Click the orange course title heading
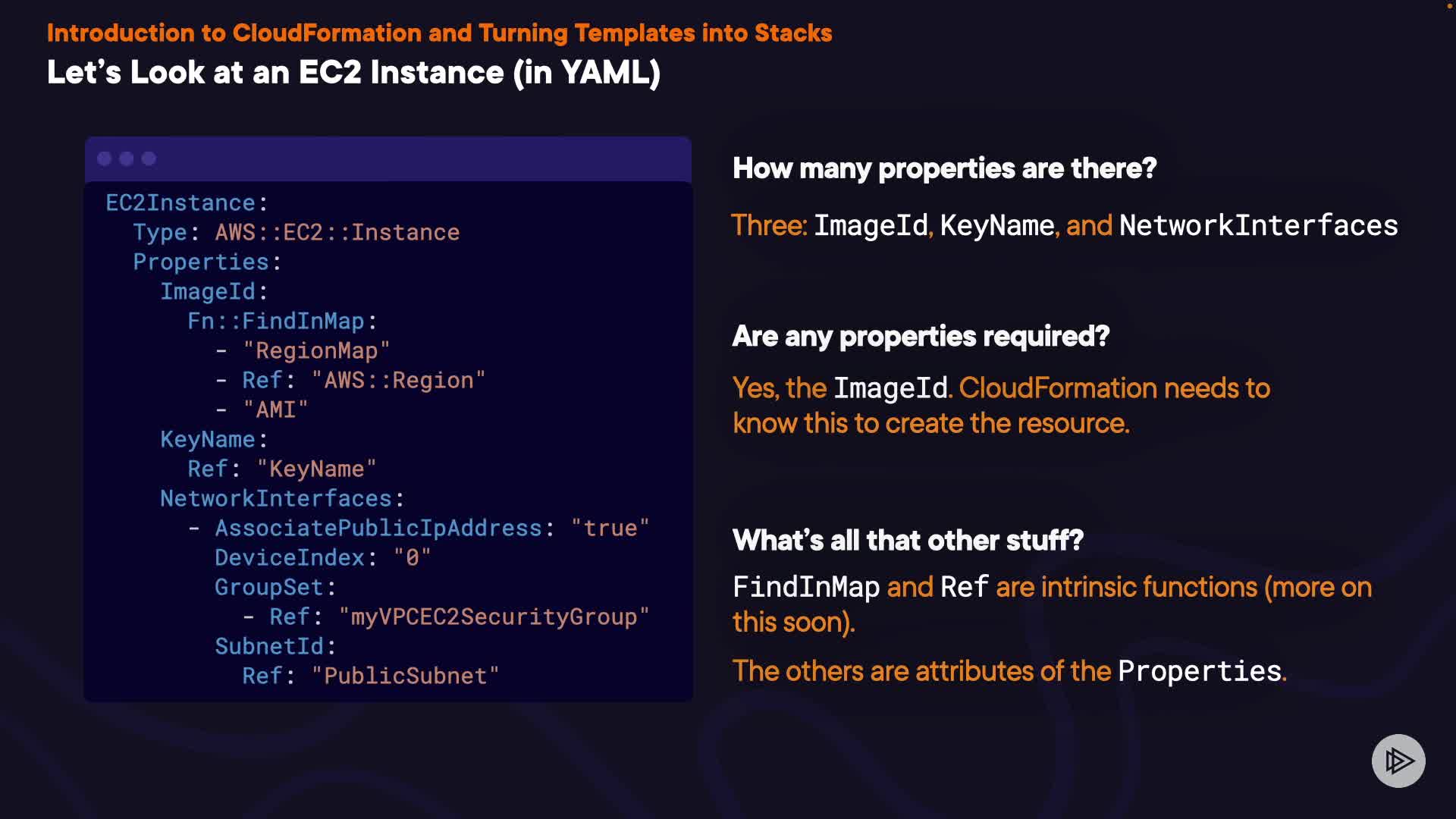This screenshot has height=819, width=1456. click(x=439, y=33)
